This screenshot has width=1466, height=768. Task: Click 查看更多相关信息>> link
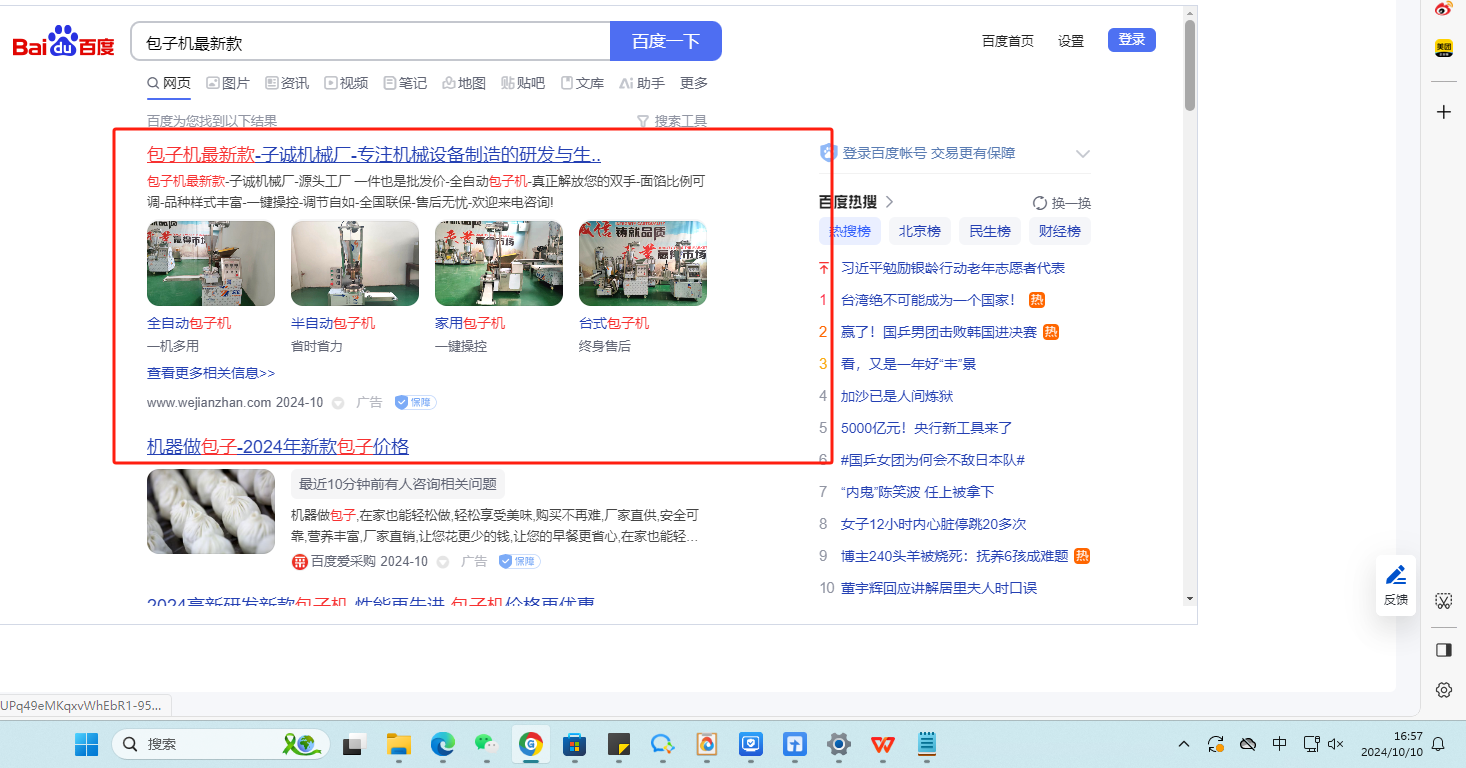211,373
